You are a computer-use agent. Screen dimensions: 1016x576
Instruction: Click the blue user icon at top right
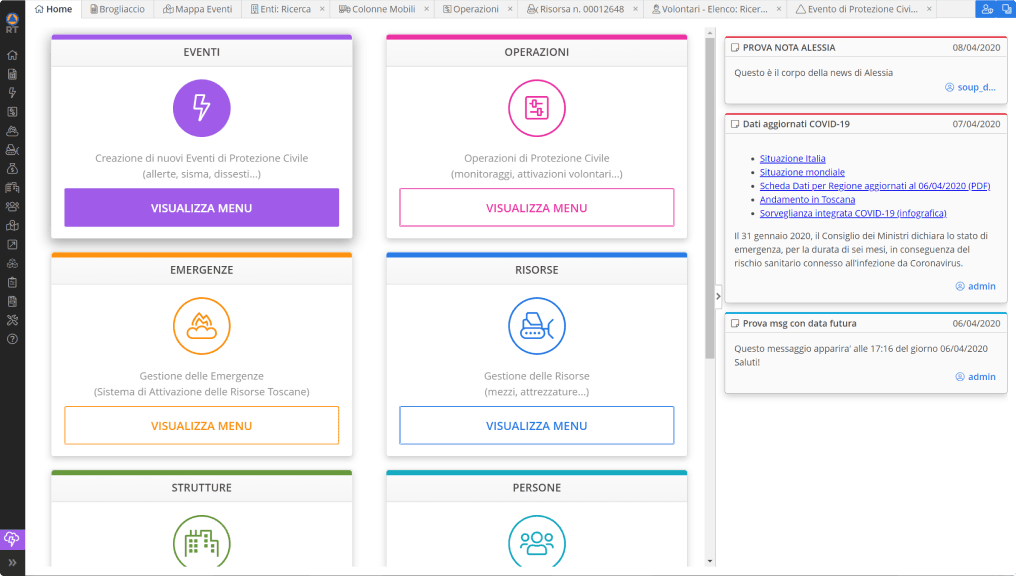pos(987,9)
